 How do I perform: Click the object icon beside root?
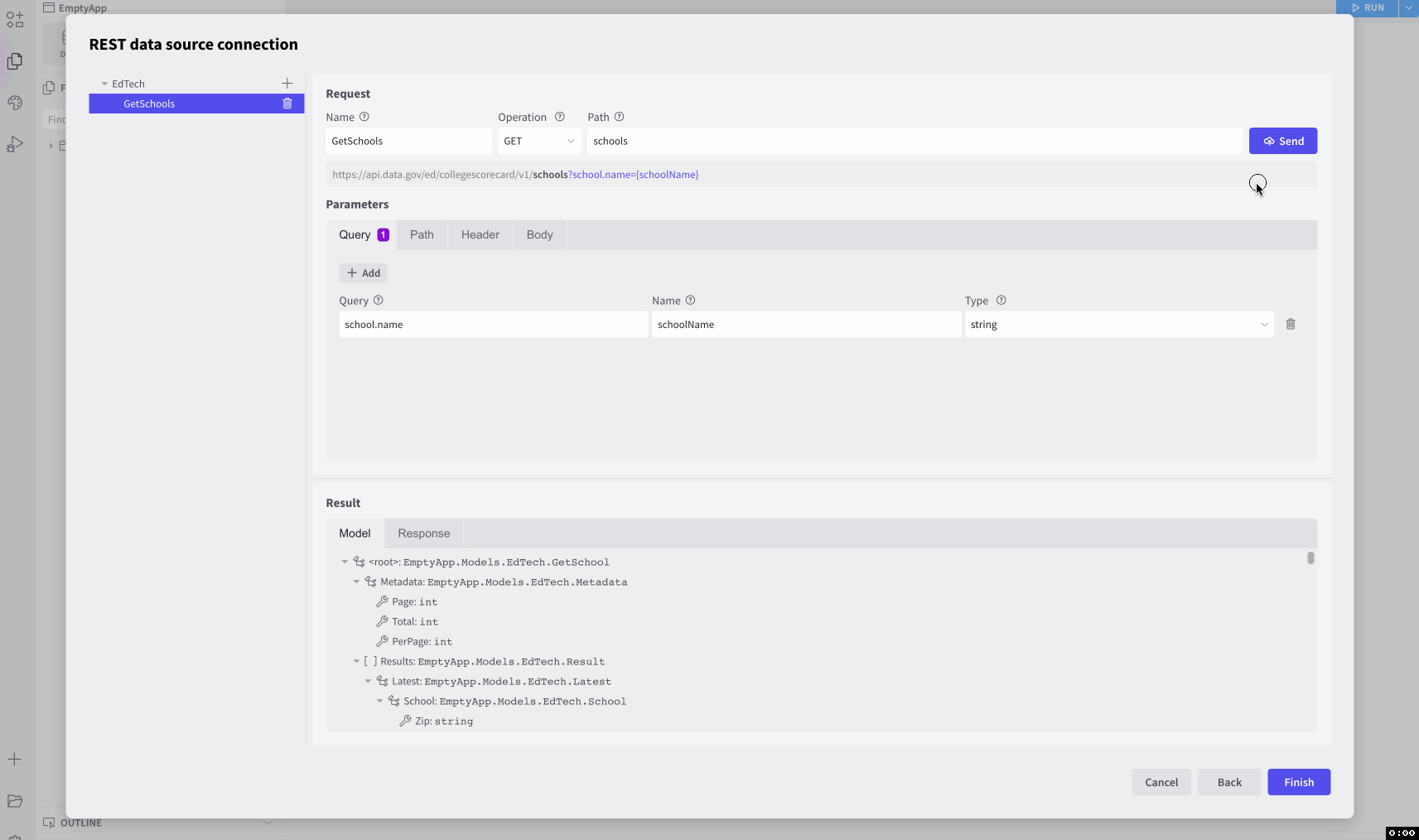359,562
